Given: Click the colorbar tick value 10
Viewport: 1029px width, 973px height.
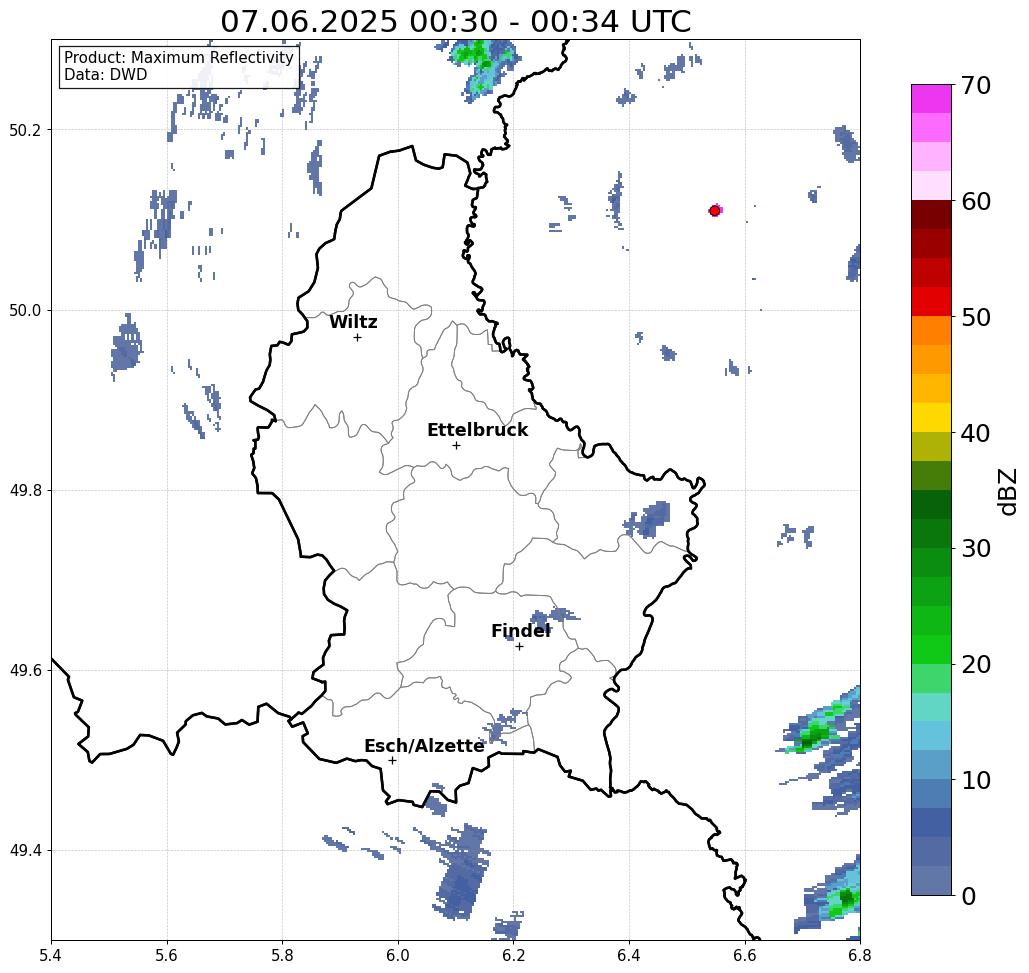Looking at the screenshot, I should click(x=975, y=780).
